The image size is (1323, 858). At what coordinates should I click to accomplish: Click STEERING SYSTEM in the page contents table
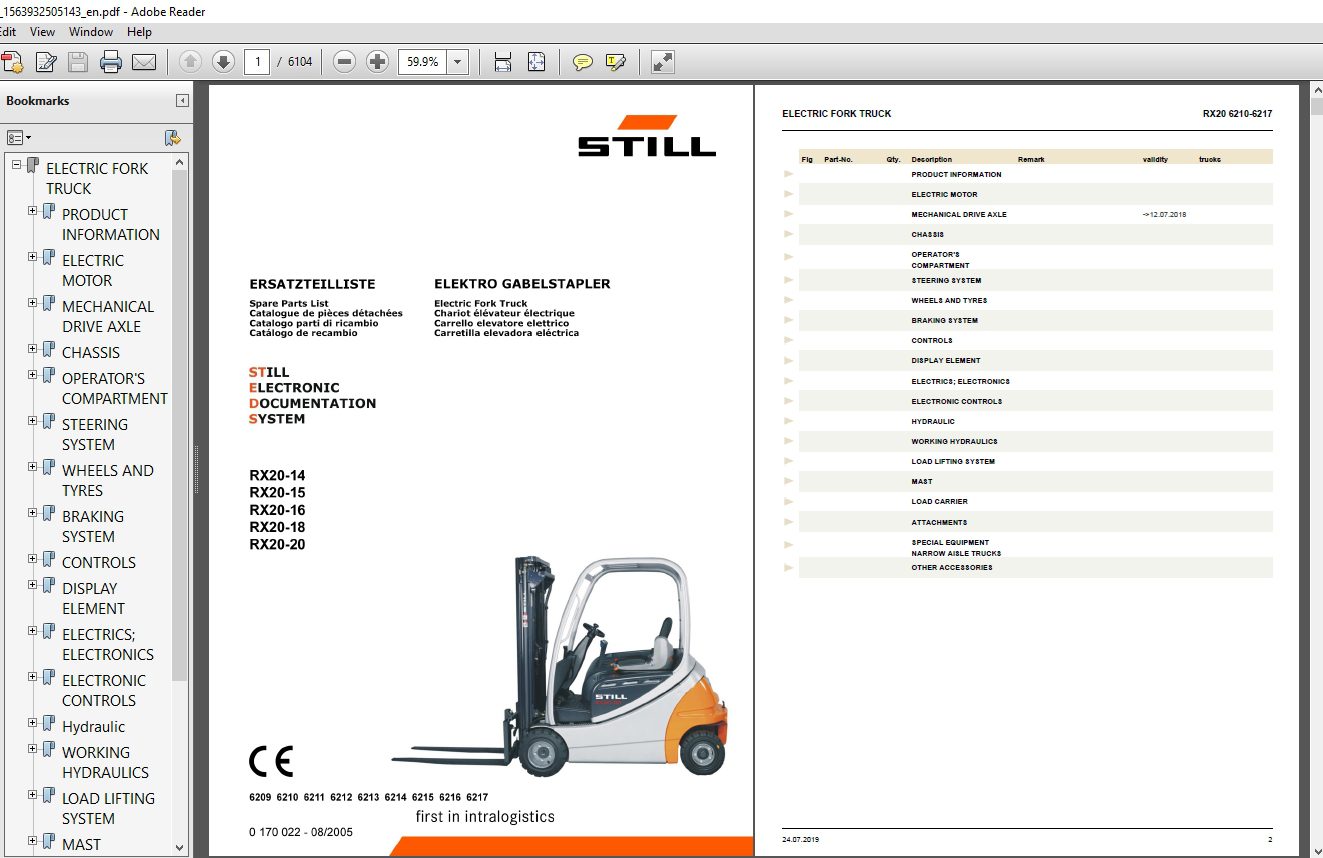[x=946, y=281]
